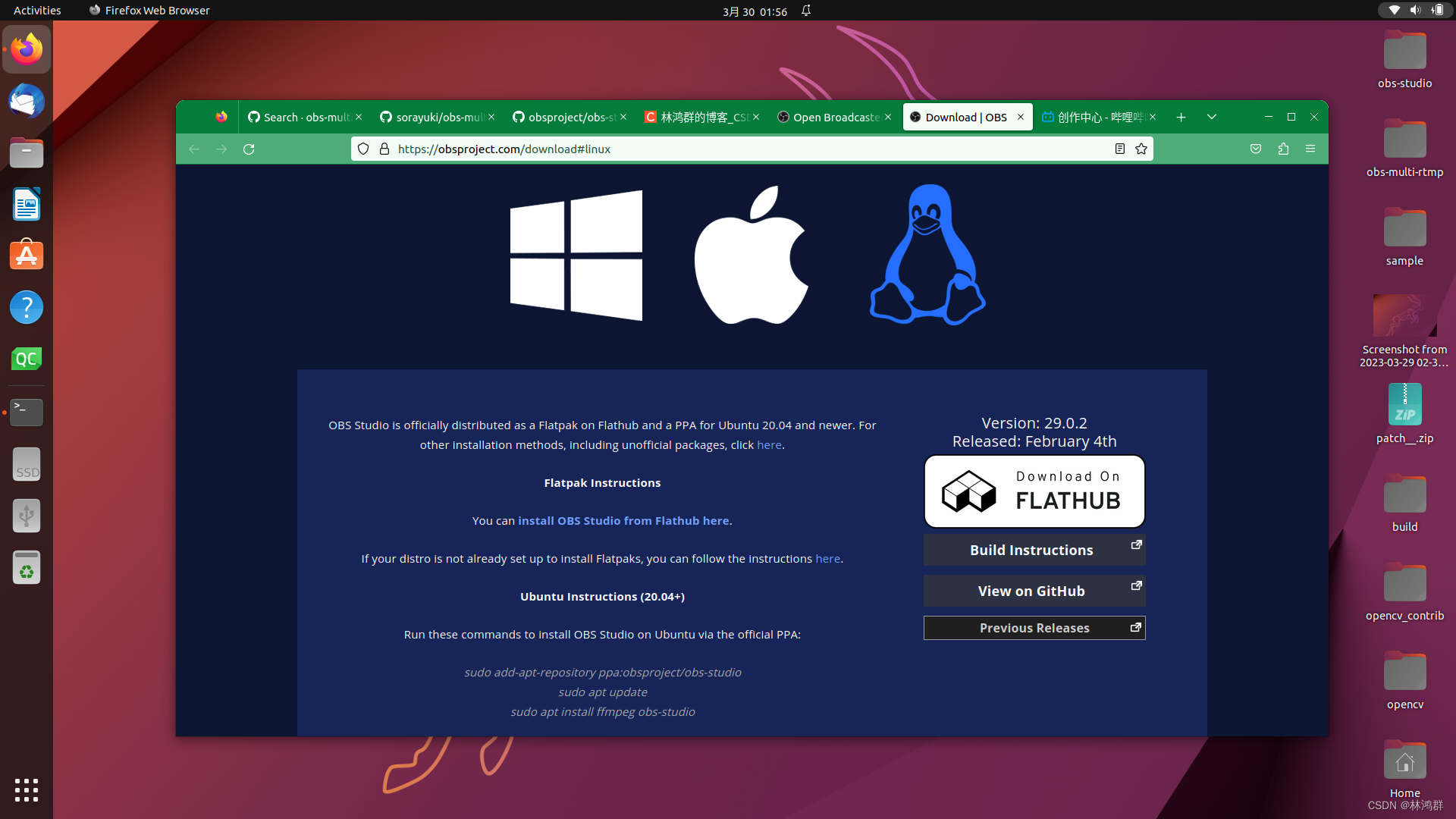The image size is (1456, 819).
Task: Click the URL address field
Action: (751, 149)
